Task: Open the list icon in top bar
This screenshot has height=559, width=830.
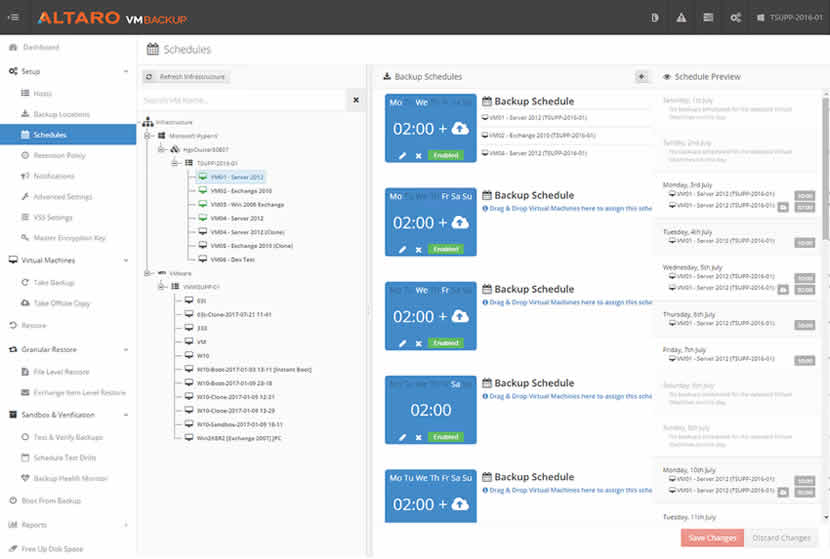Action: tap(708, 18)
